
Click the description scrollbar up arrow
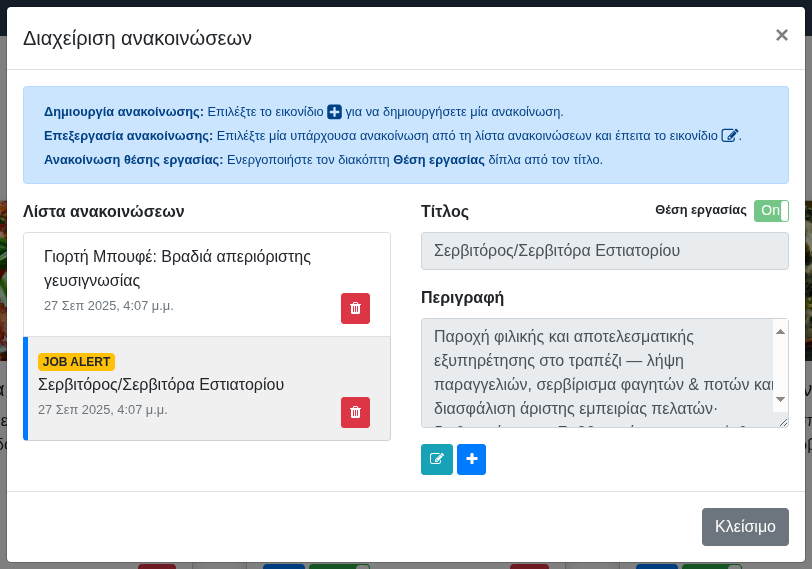780,332
